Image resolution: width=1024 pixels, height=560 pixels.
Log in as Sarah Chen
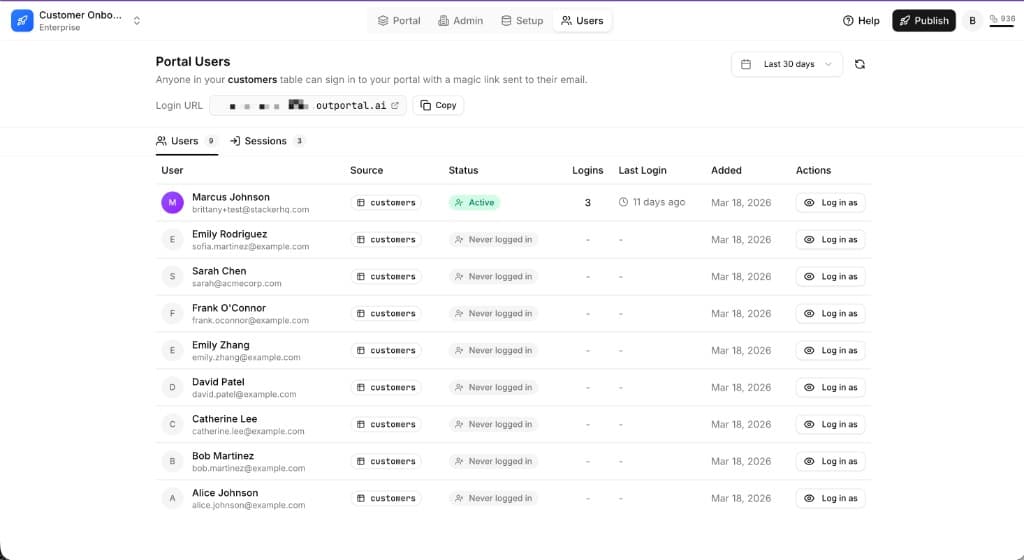831,277
